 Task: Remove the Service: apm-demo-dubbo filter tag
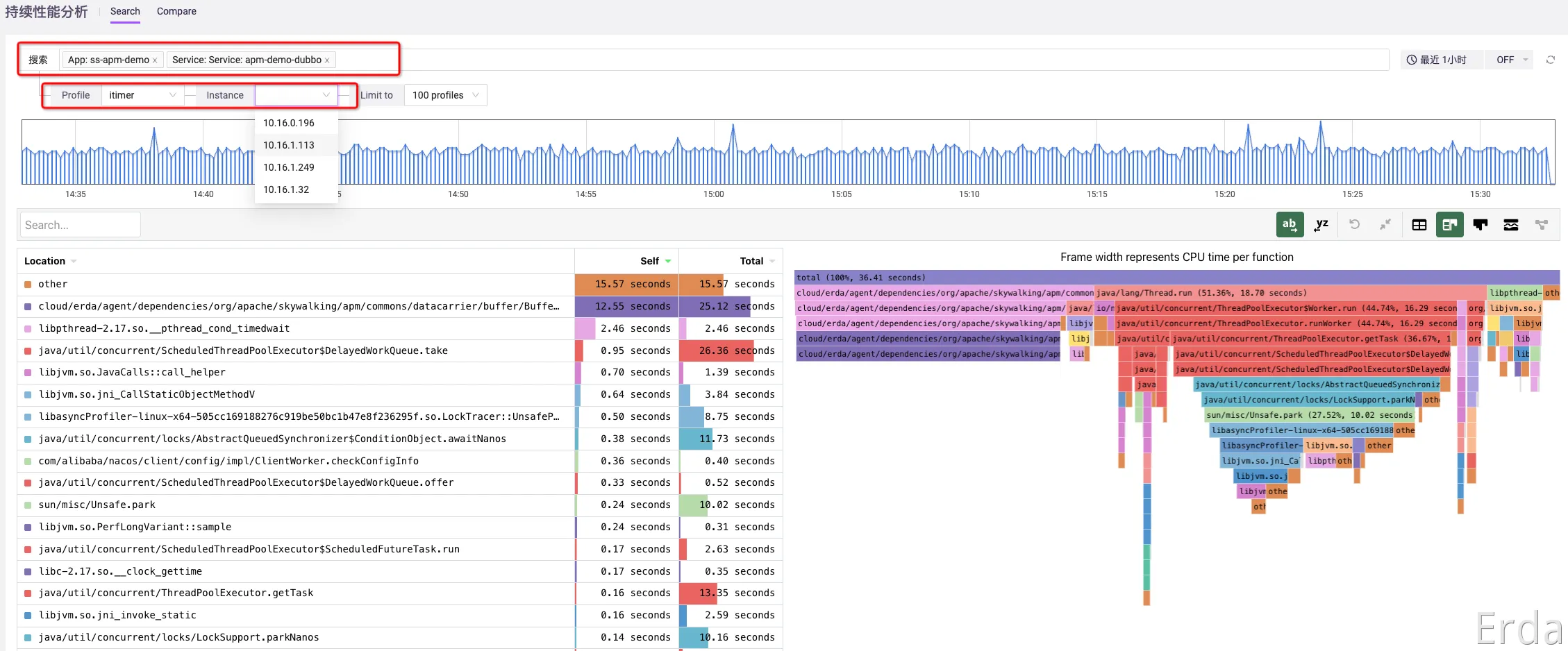(327, 60)
